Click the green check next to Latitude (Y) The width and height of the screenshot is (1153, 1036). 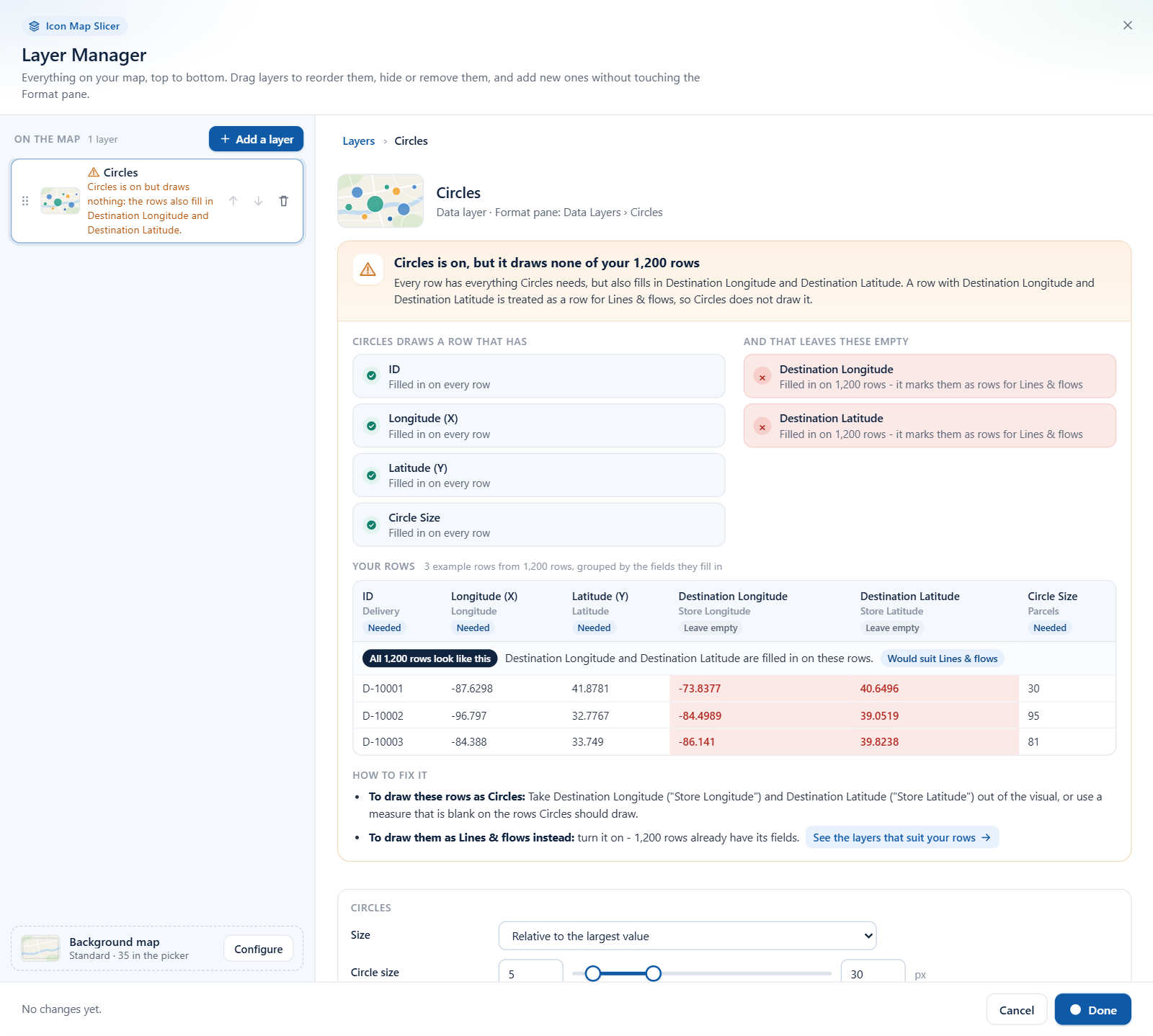coord(371,475)
